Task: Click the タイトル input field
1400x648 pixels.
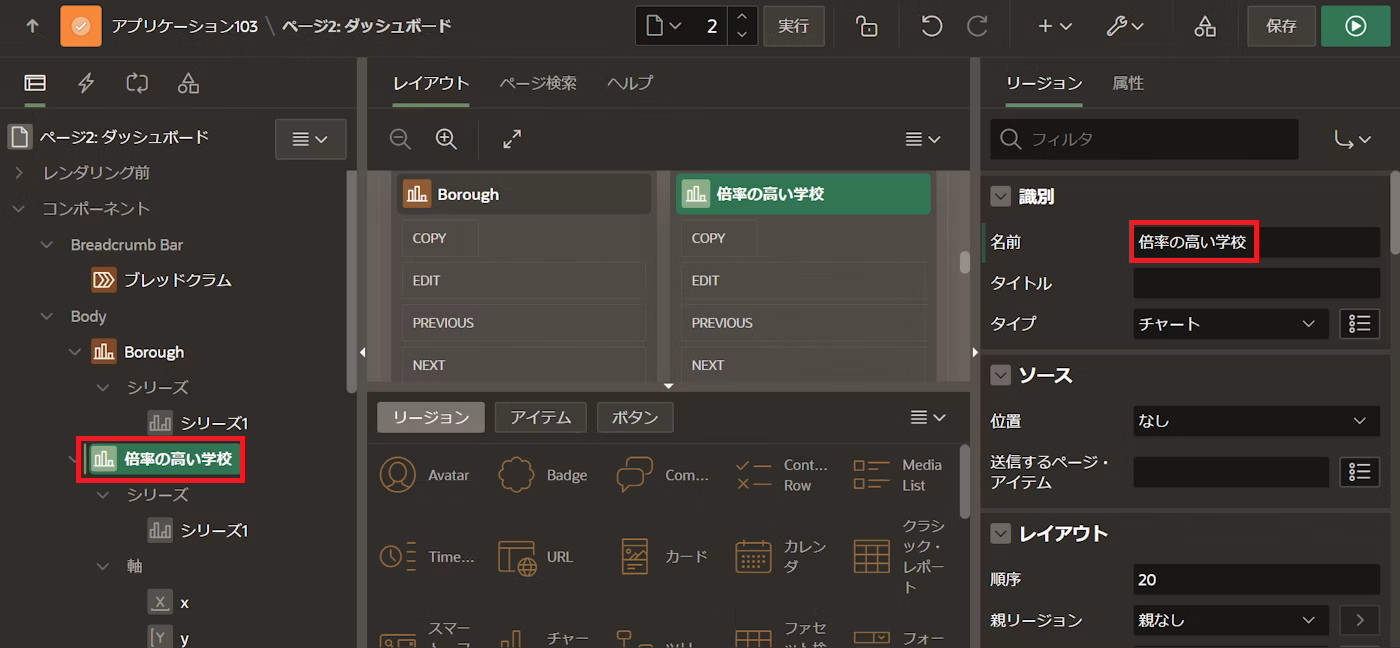Action: click(x=1256, y=283)
